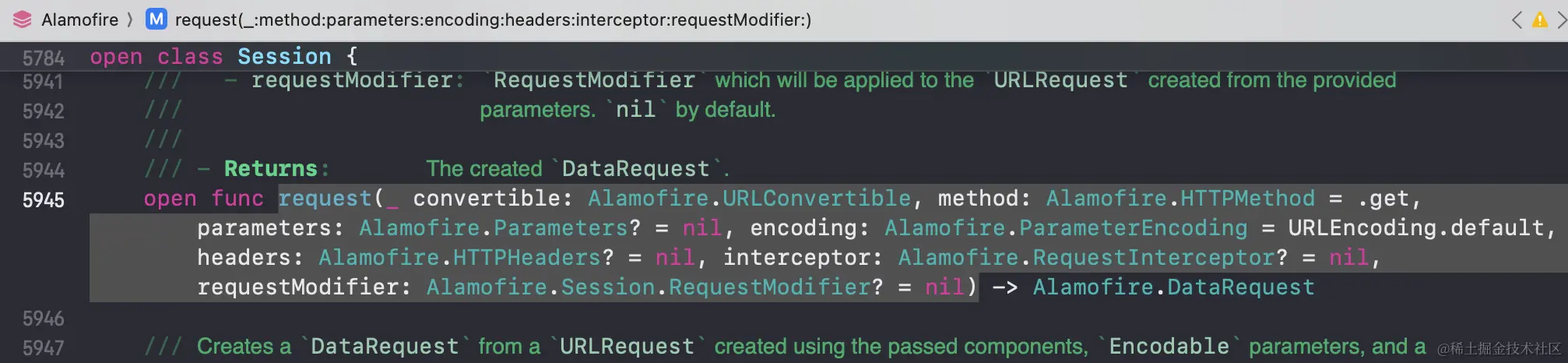Click line number 5784 in the sticky header
The width and height of the screenshot is (1568, 363).
44,58
